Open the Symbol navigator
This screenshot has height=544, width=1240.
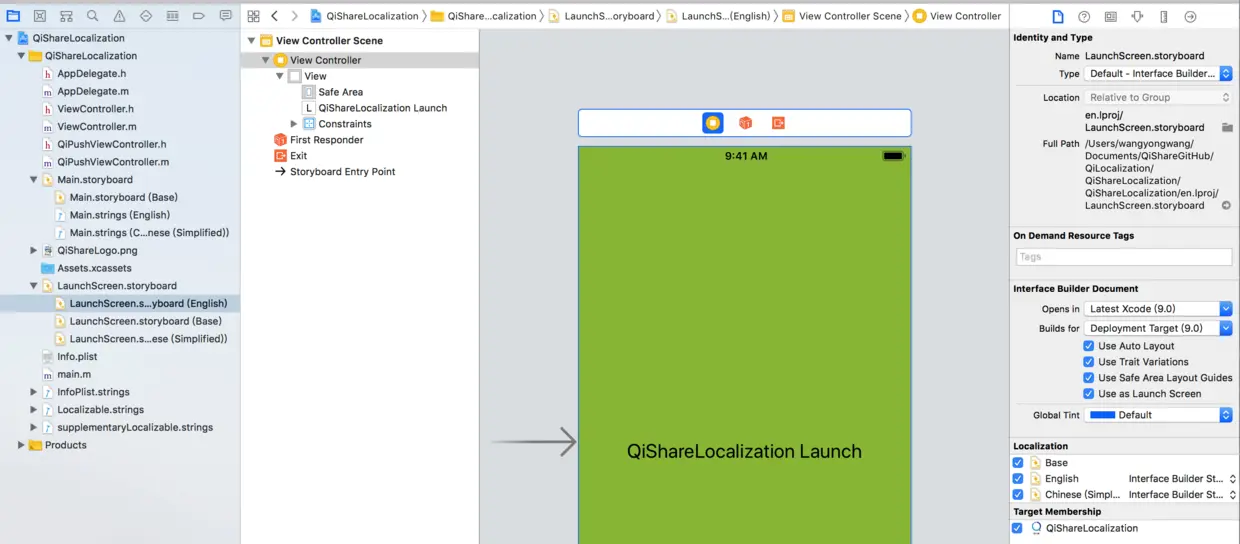(66, 16)
